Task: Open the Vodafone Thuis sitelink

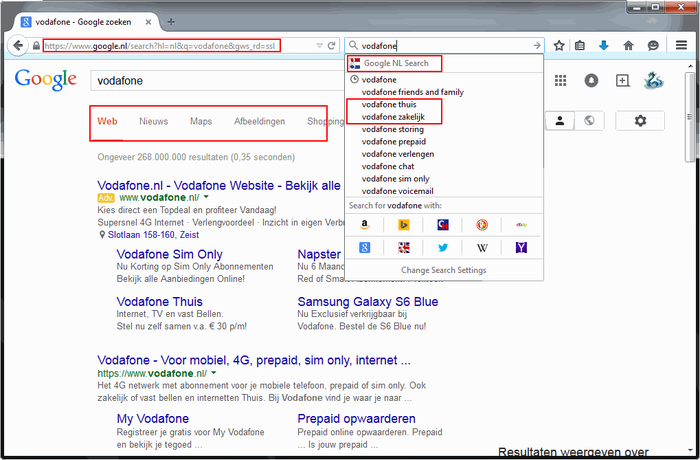Action: pyautogui.click(x=159, y=301)
